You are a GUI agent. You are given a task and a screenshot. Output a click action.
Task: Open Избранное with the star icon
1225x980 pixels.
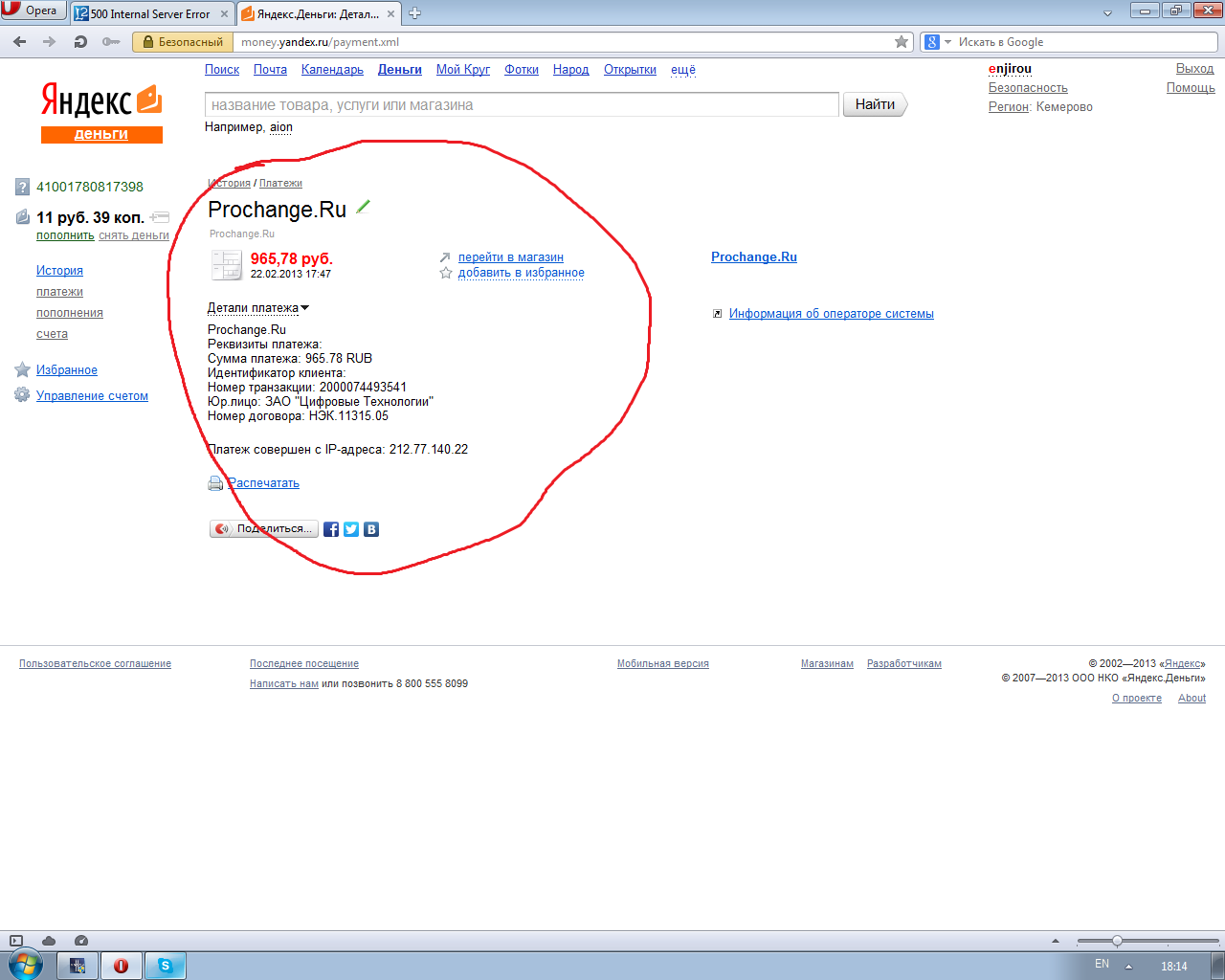[x=22, y=369]
